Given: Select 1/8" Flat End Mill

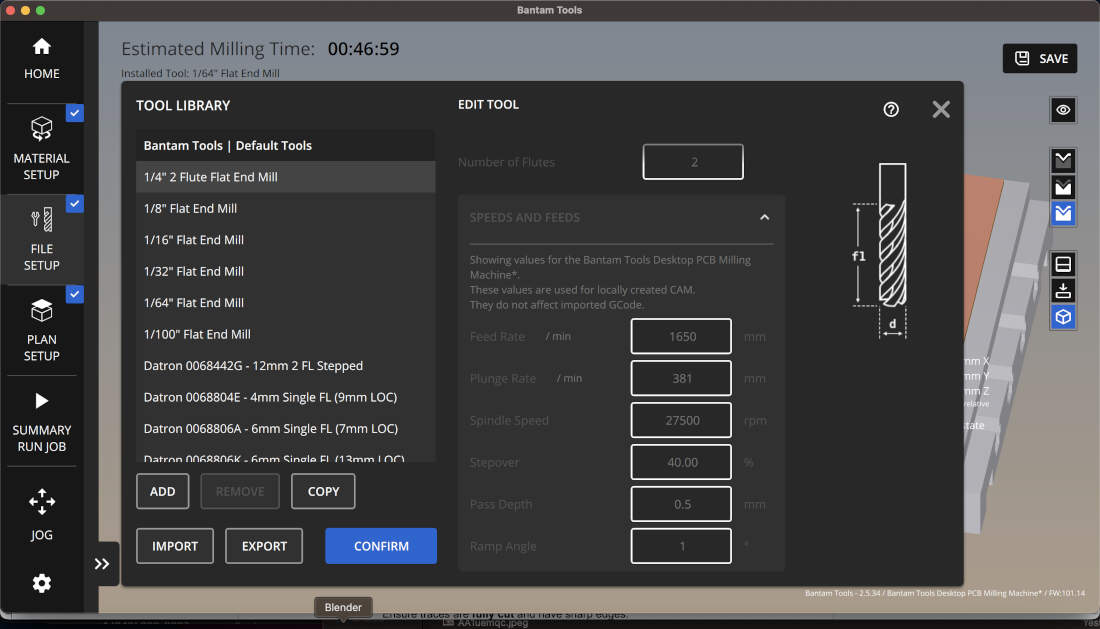Looking at the screenshot, I should click(286, 208).
